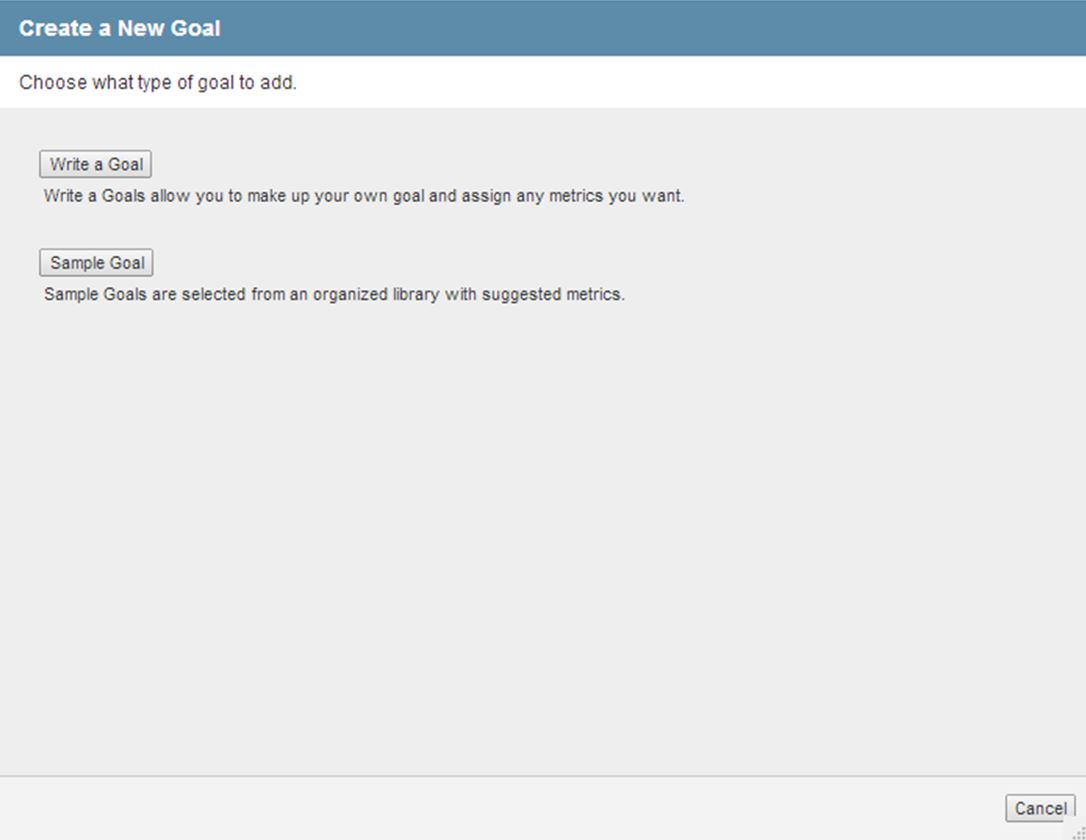Click the Write a Goal button

(x=96, y=165)
